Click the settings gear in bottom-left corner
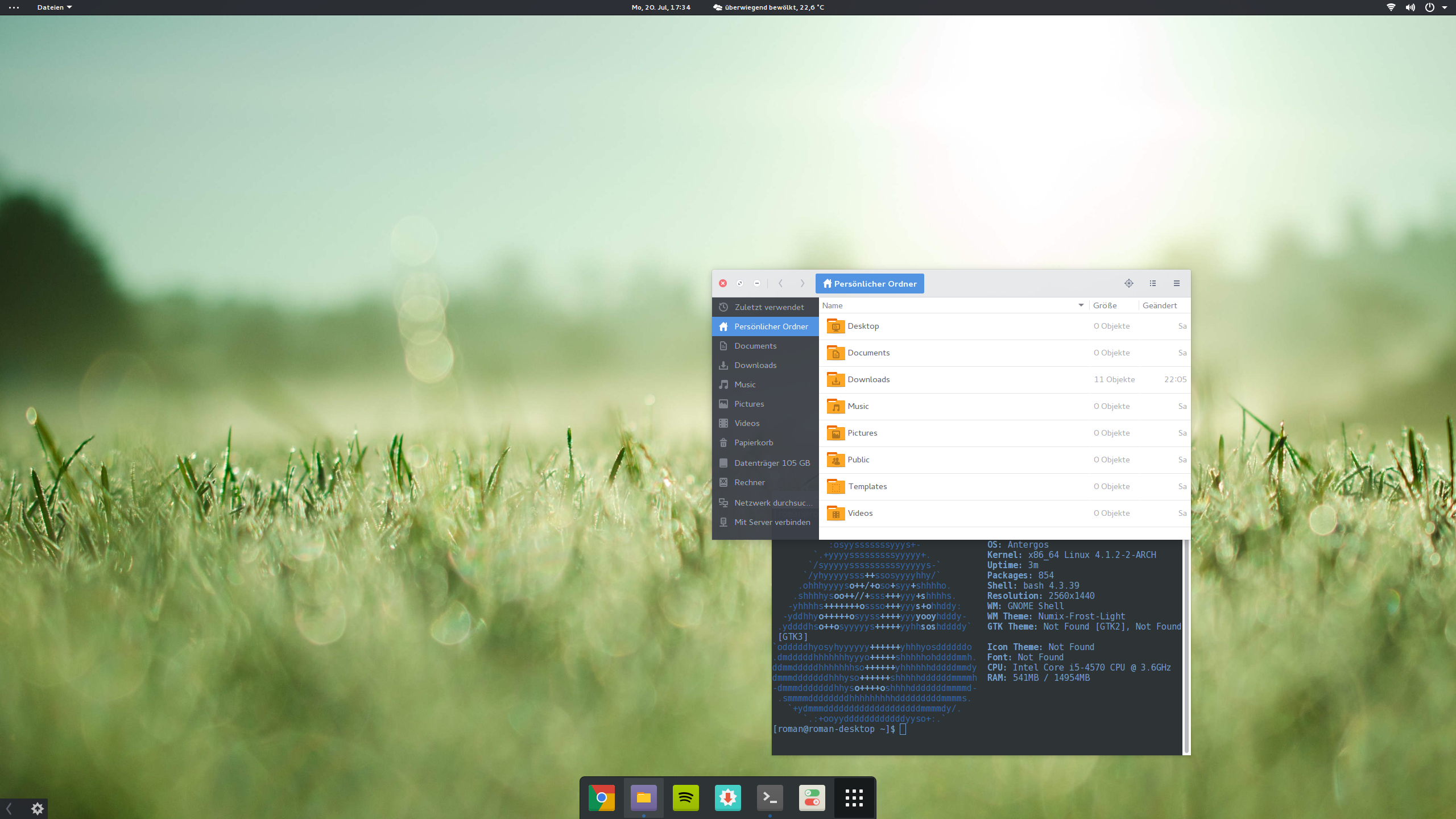Viewport: 1456px width, 819px height. point(38,808)
